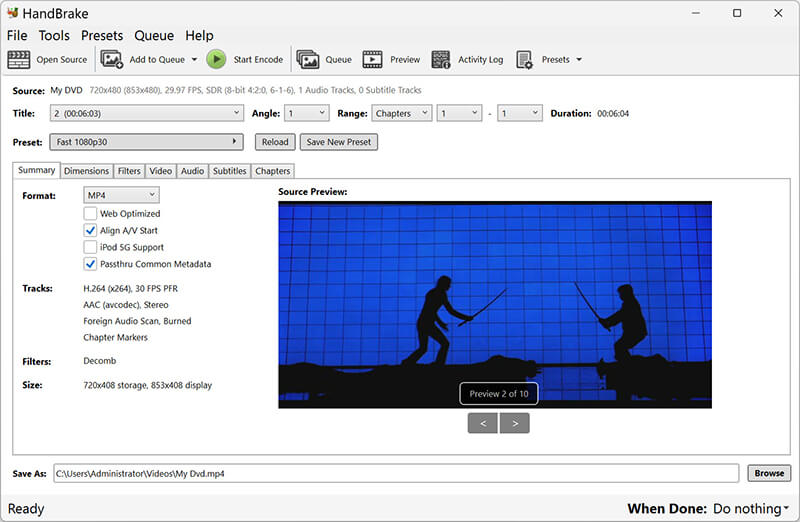Click the Preview filmstrip icon
The width and height of the screenshot is (800, 522).
click(x=372, y=60)
